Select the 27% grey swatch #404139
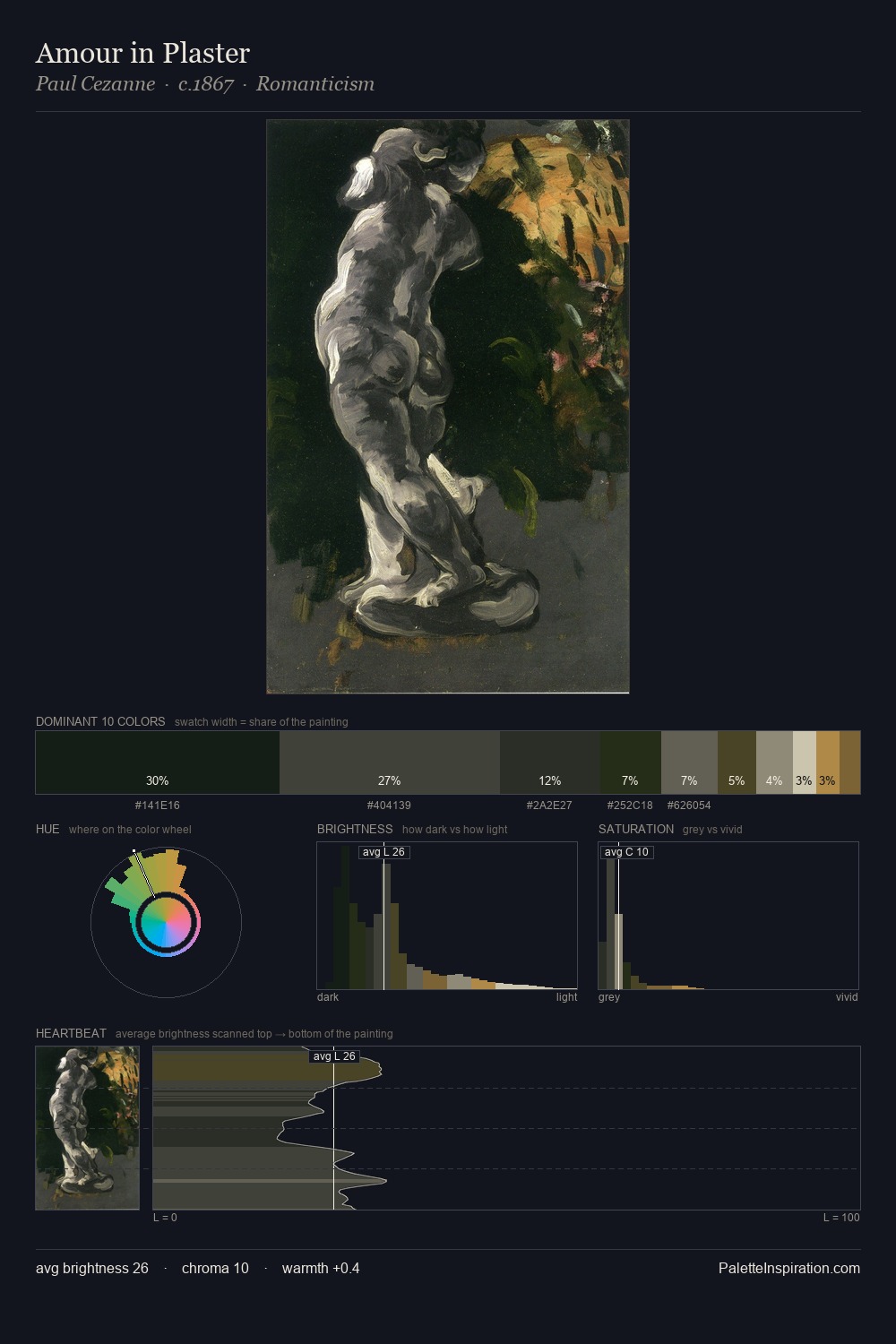The height and width of the screenshot is (1344, 896). pyautogui.click(x=390, y=762)
